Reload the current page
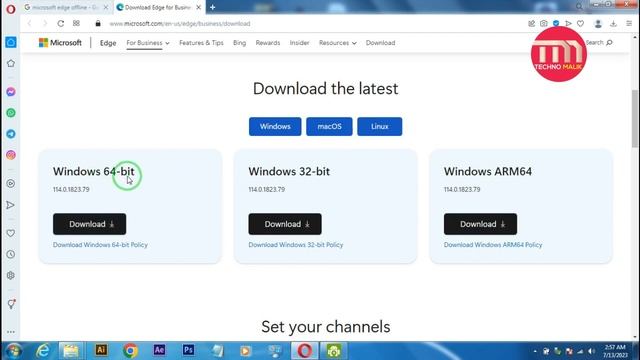The width and height of the screenshot is (640, 360). coord(60,24)
